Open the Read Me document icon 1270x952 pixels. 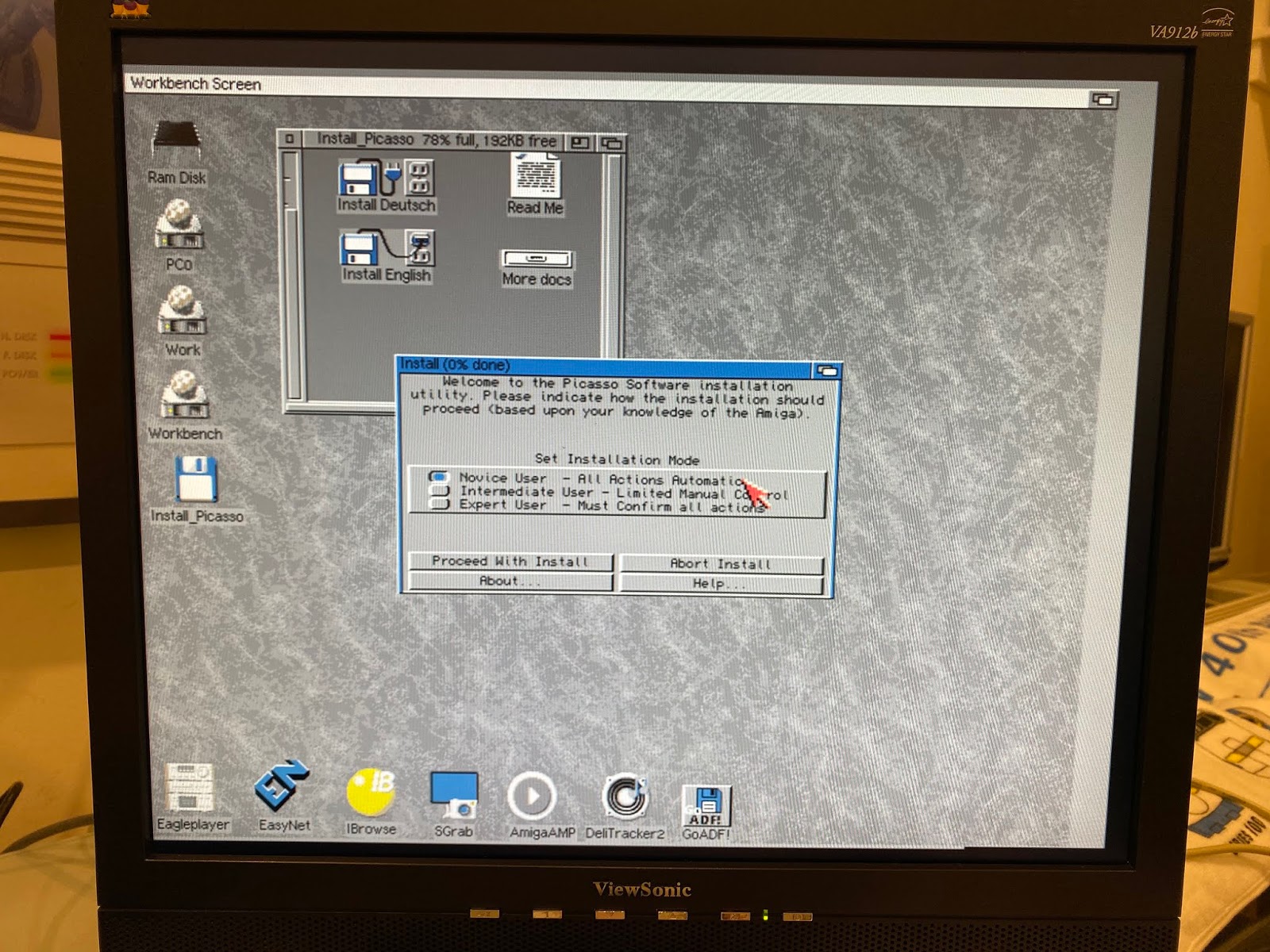[535, 184]
